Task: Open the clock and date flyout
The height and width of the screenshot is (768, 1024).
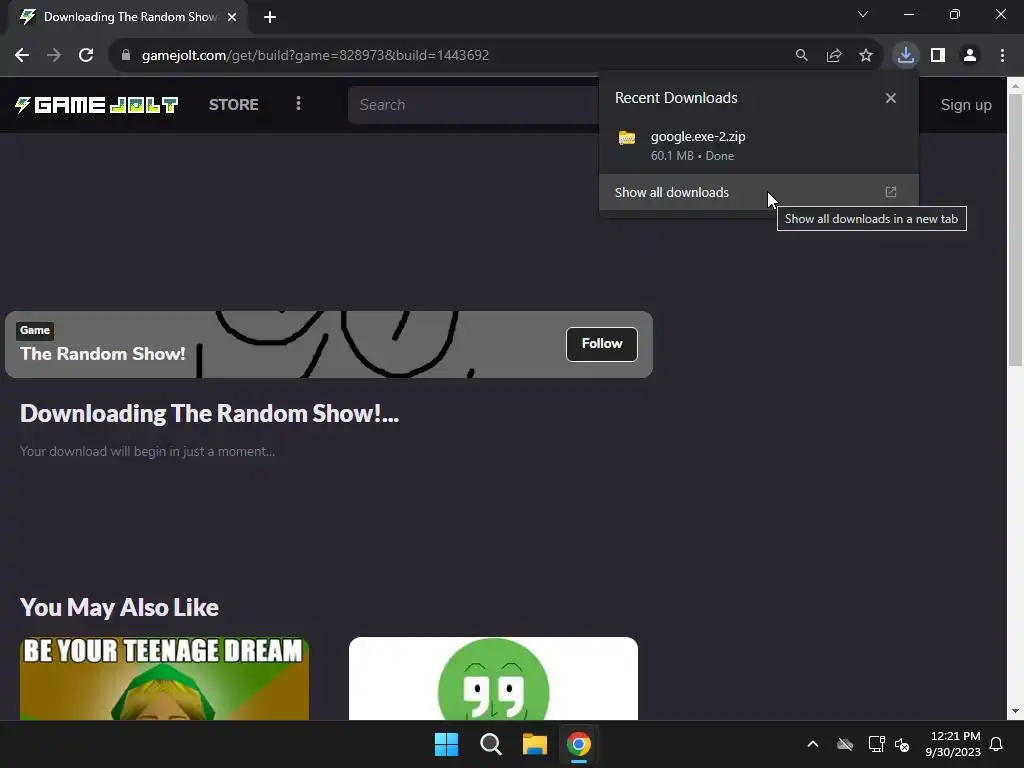Action: (x=953, y=744)
